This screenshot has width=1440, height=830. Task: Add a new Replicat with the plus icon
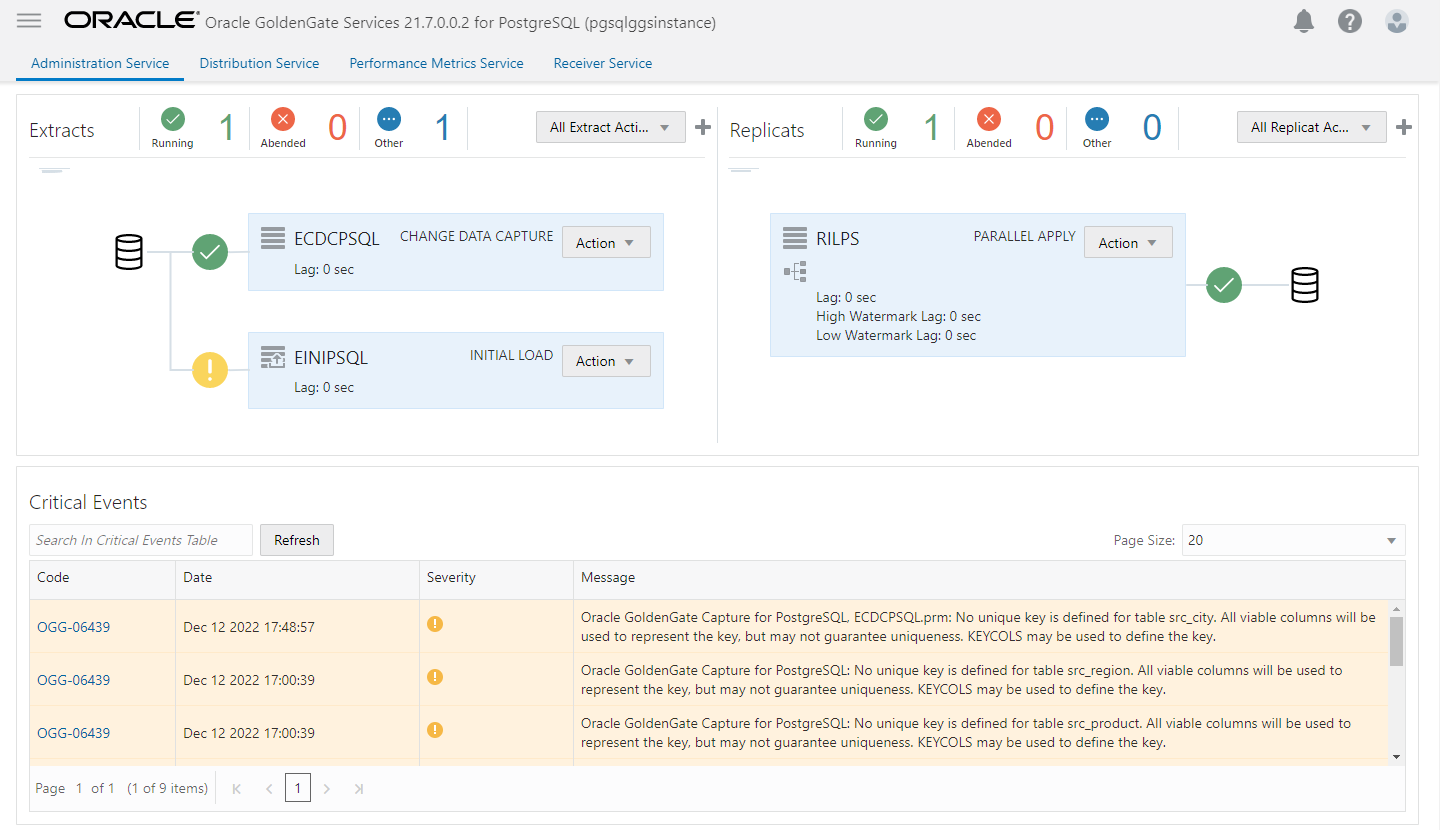(x=1404, y=127)
